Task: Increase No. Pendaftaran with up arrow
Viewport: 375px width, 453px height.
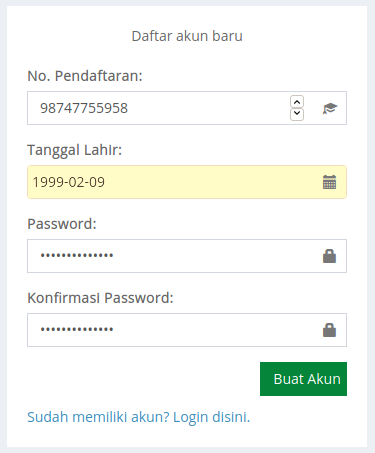Action: (297, 102)
